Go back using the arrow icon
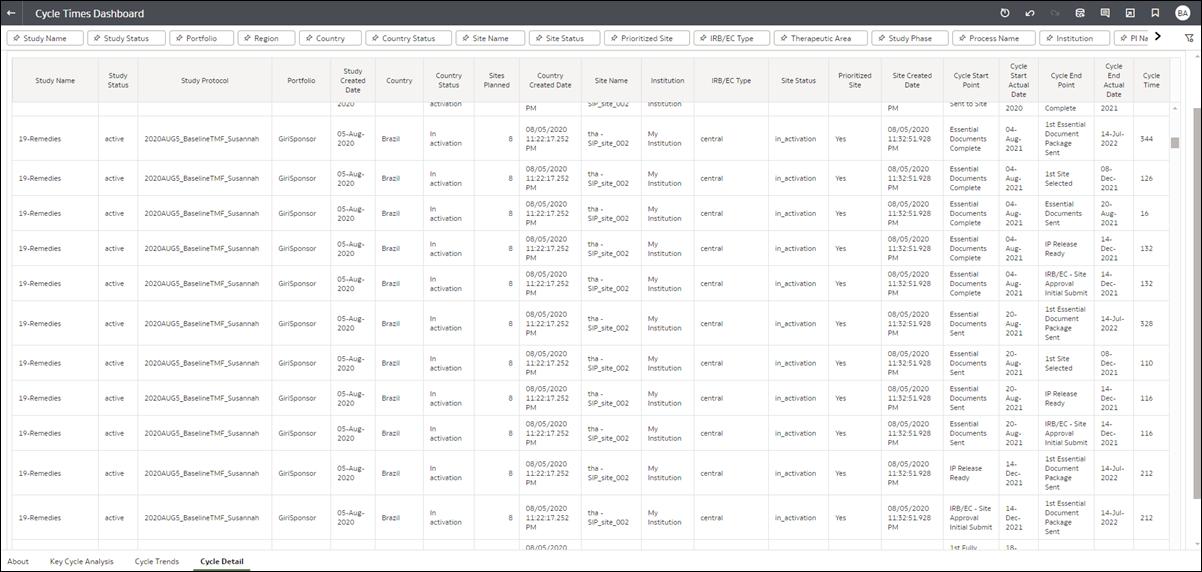 pos(11,14)
